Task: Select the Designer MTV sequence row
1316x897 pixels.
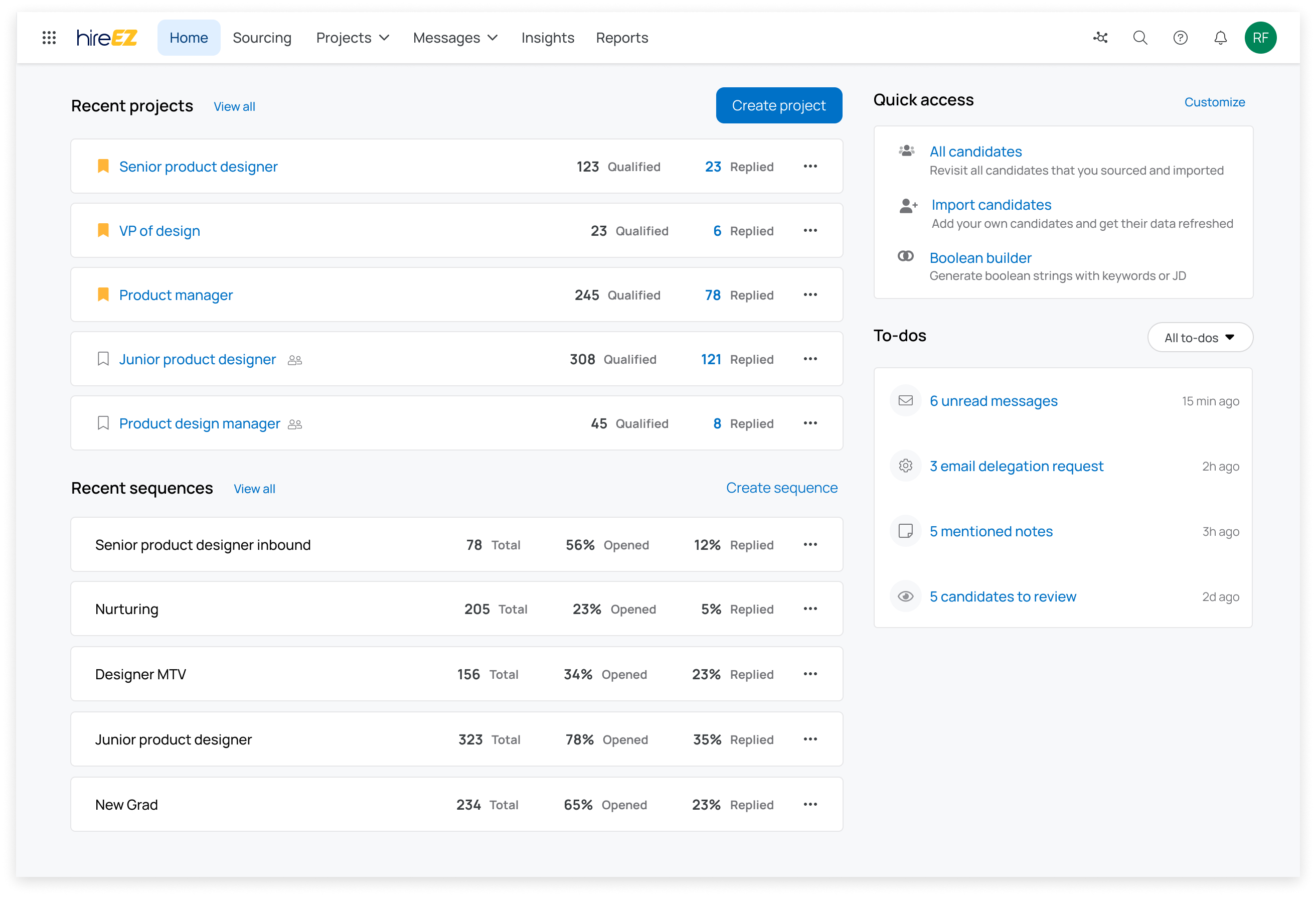Action: (x=140, y=674)
